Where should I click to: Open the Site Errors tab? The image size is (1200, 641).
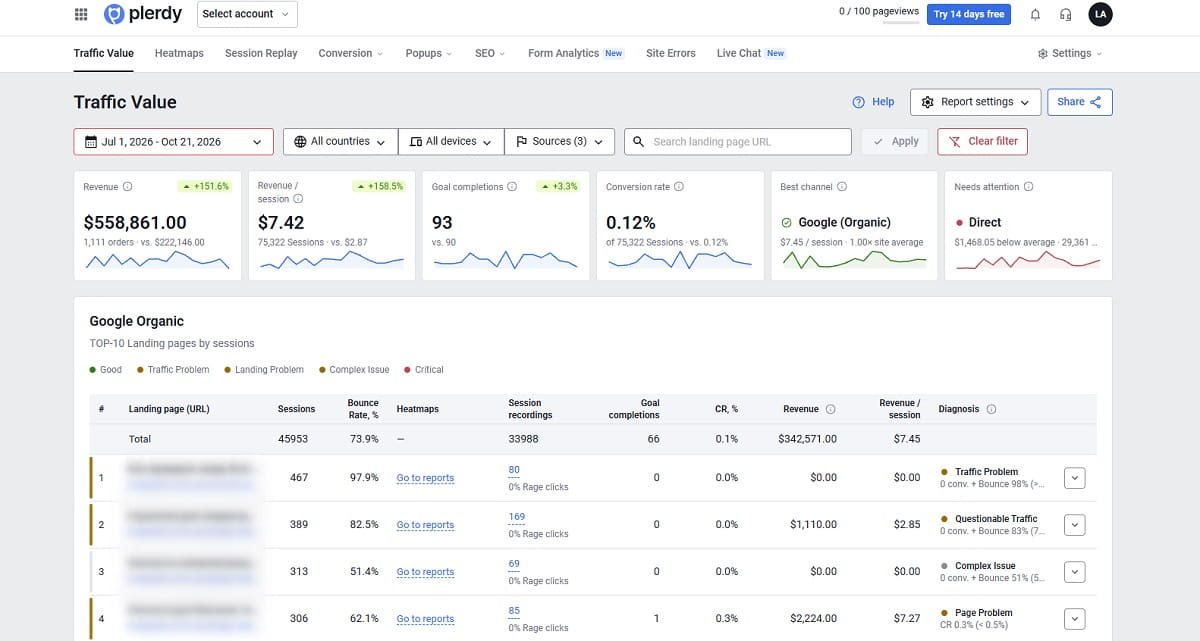[671, 54]
